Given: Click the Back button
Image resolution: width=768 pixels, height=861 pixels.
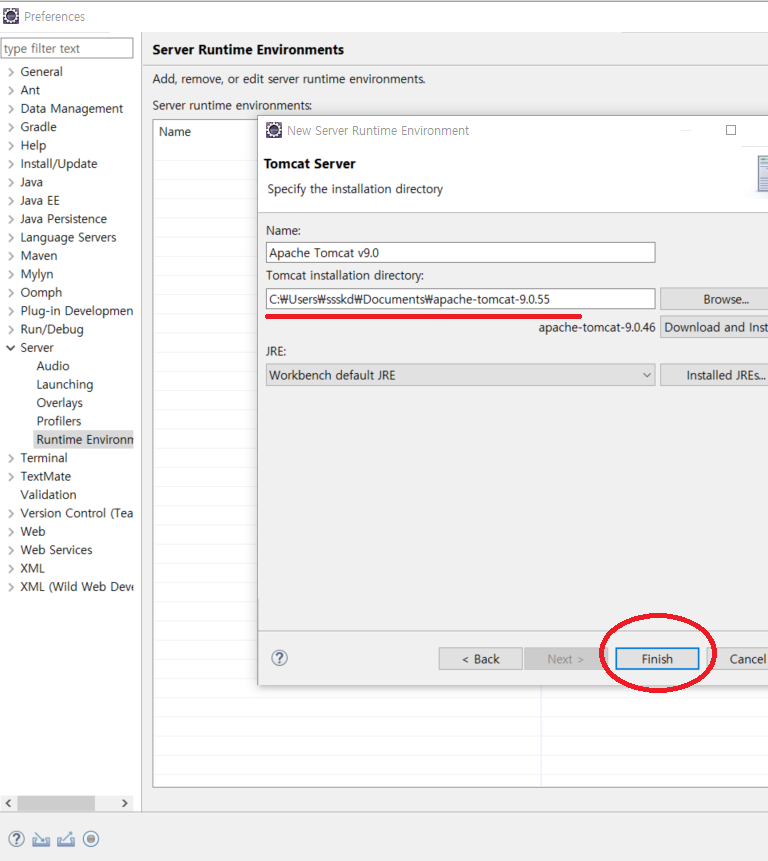Looking at the screenshot, I should pyautogui.click(x=480, y=658).
